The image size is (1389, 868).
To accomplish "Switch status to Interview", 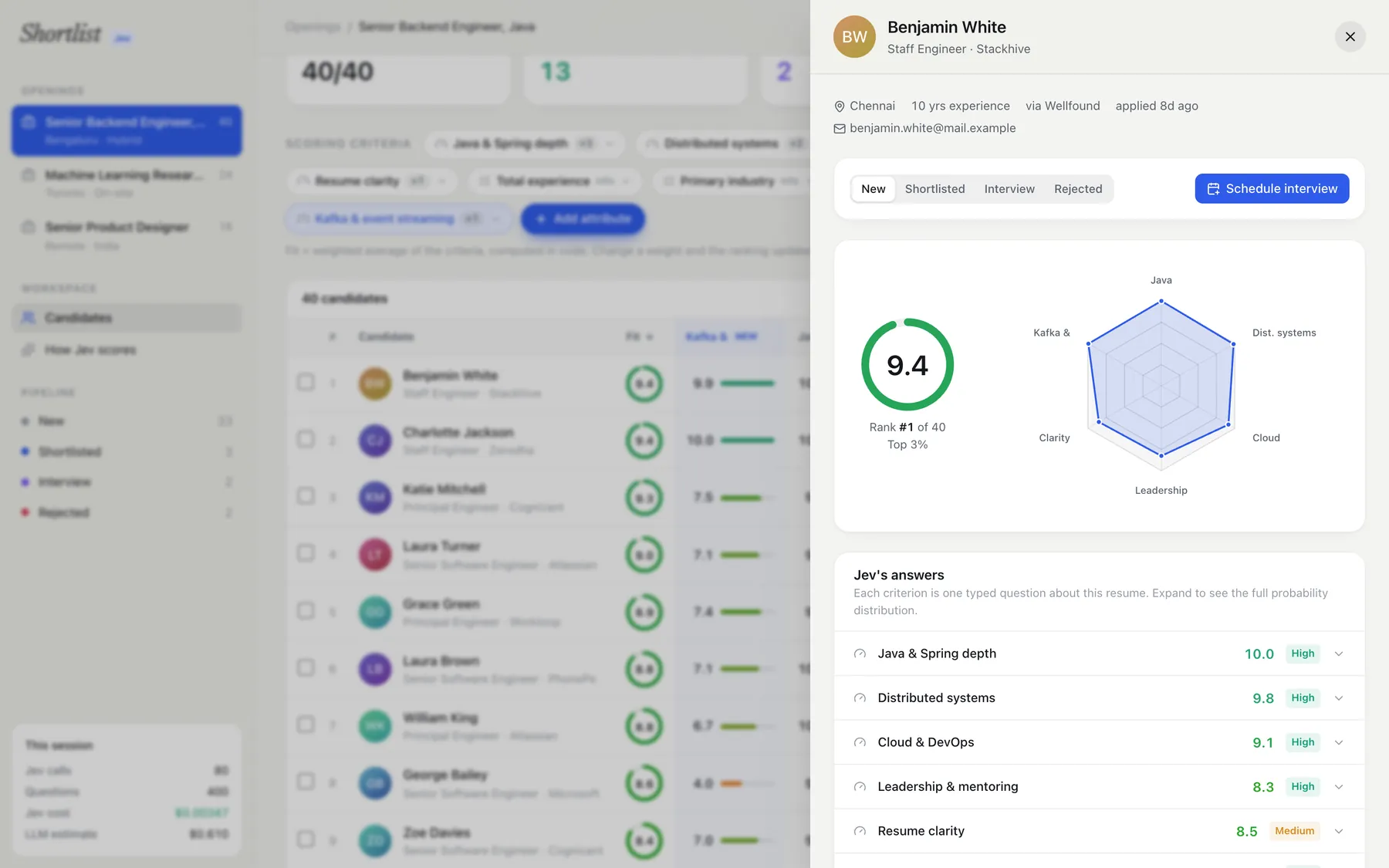I will pos(1009,189).
